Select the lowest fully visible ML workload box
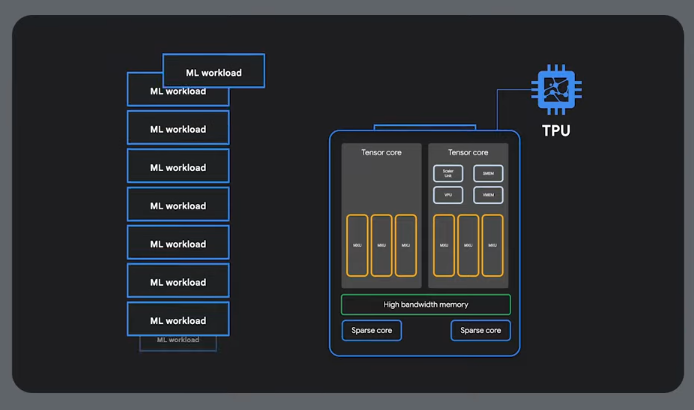Viewport: 694px width, 410px height. [x=178, y=320]
